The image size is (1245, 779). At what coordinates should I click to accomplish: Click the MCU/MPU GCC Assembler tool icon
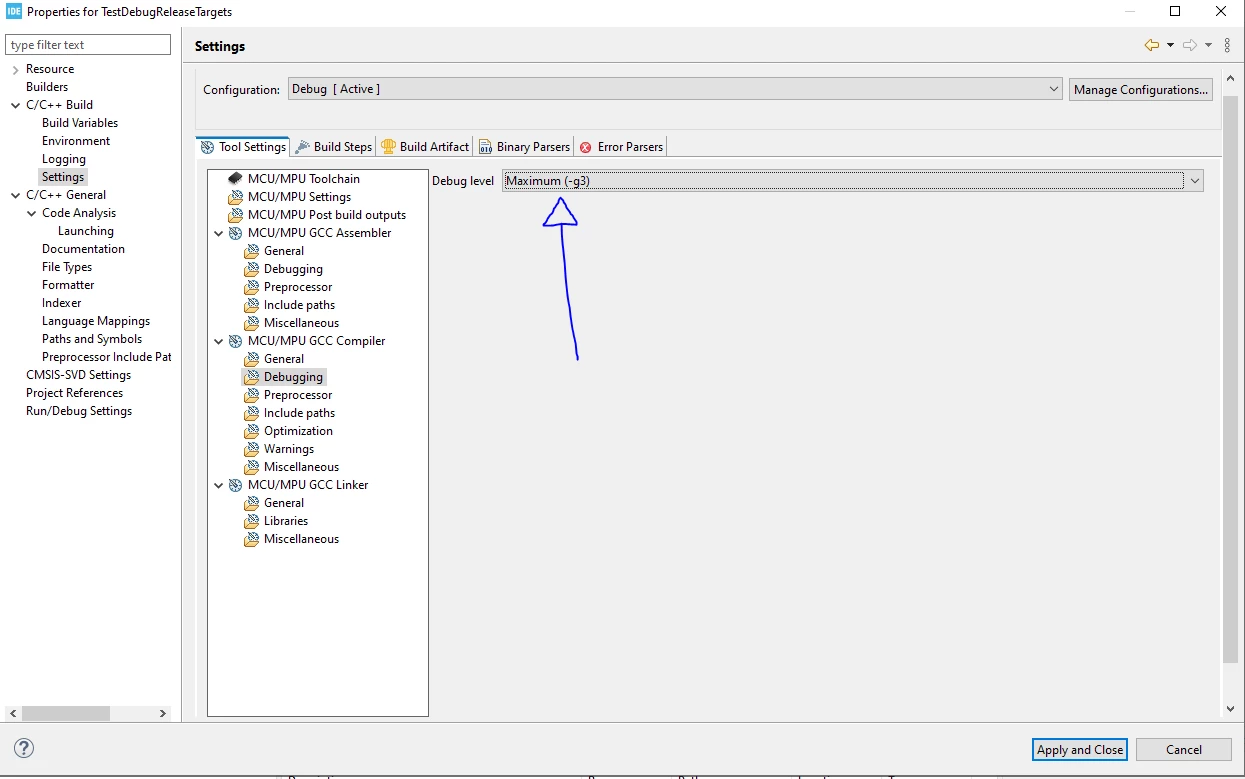pyautogui.click(x=236, y=232)
